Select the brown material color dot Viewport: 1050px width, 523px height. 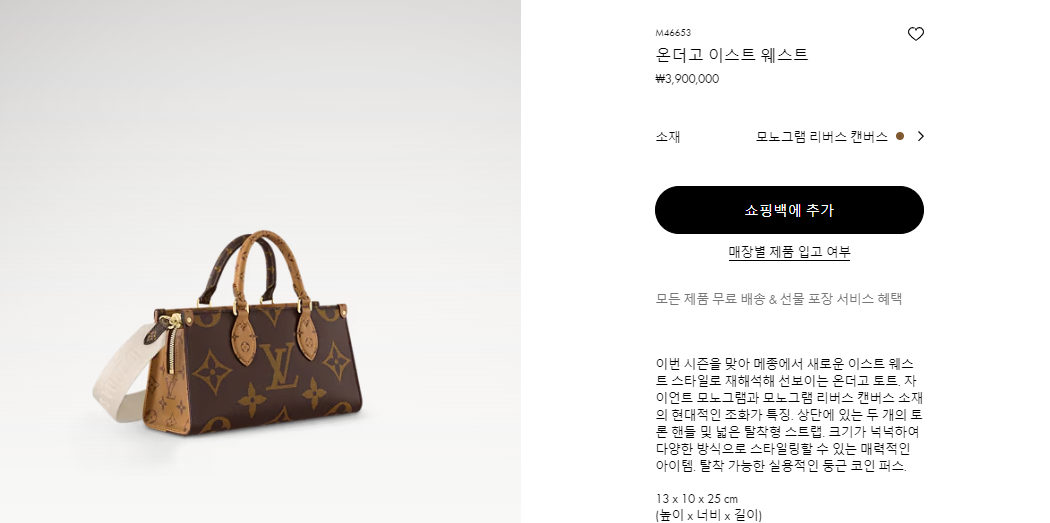(899, 137)
